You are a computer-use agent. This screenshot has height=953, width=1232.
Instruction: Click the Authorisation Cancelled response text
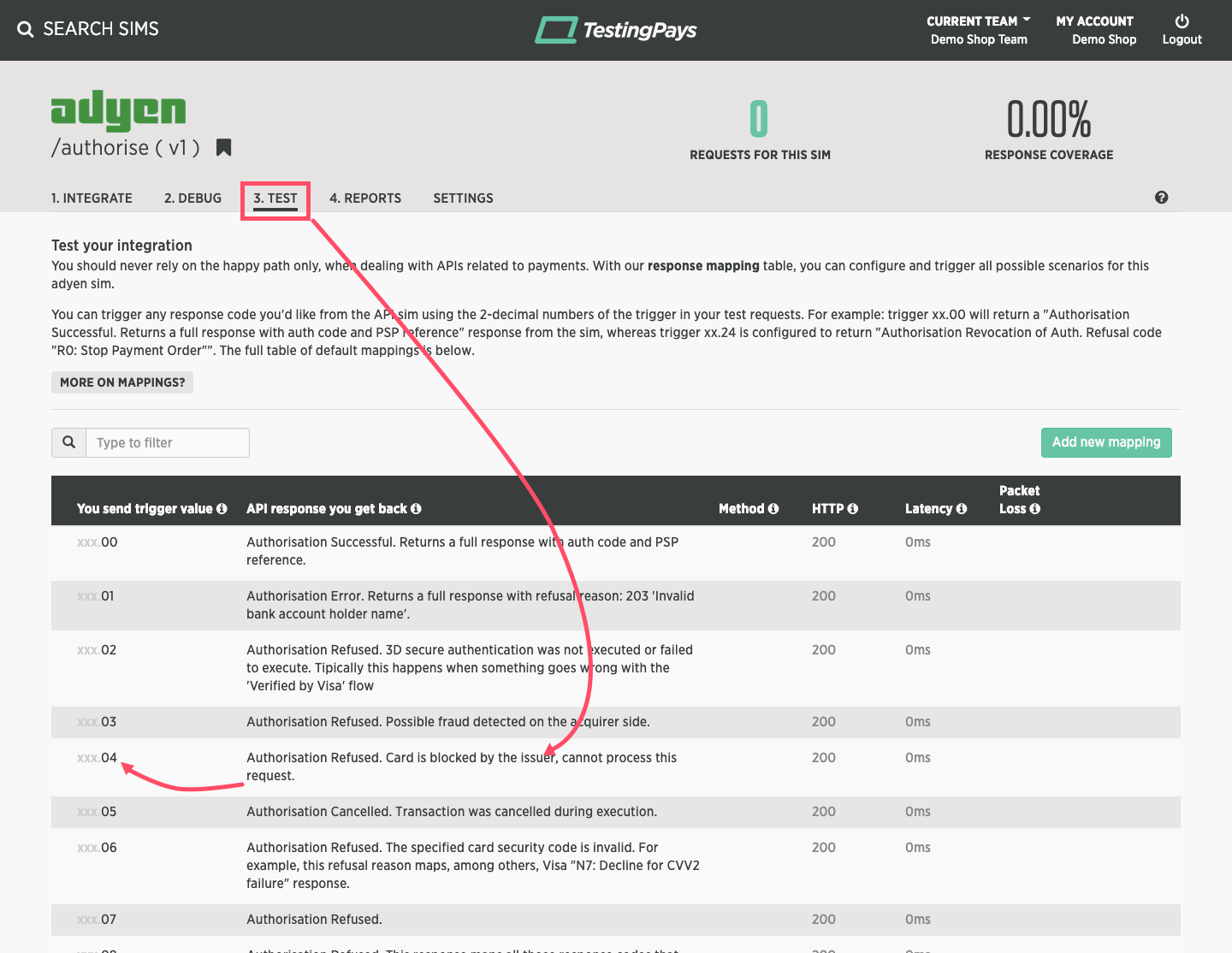(452, 812)
